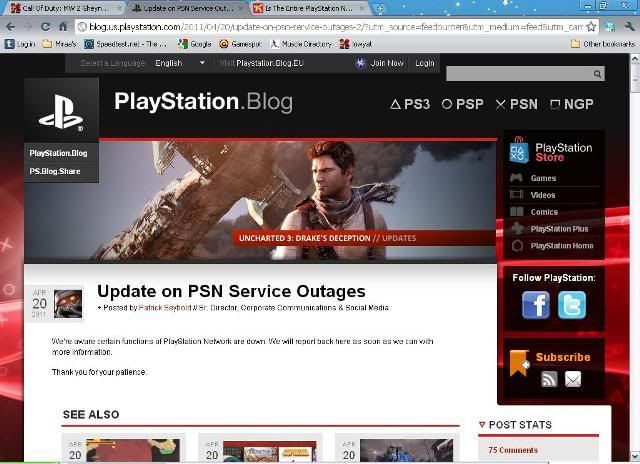
Task: Click the browser home button
Action: pyautogui.click(x=62, y=27)
